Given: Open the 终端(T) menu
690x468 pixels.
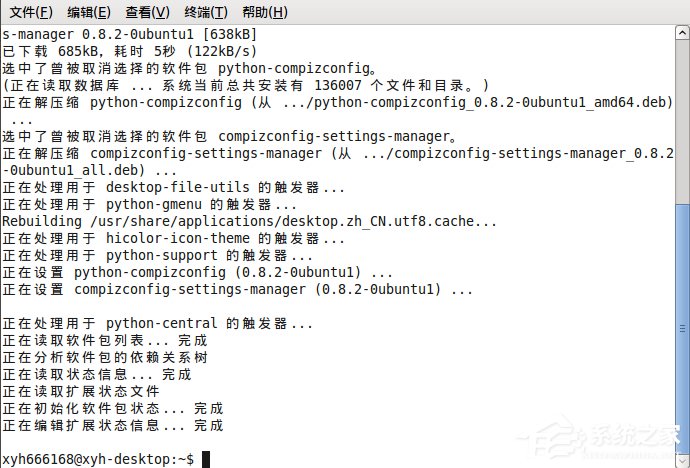Looking at the screenshot, I should click(205, 12).
